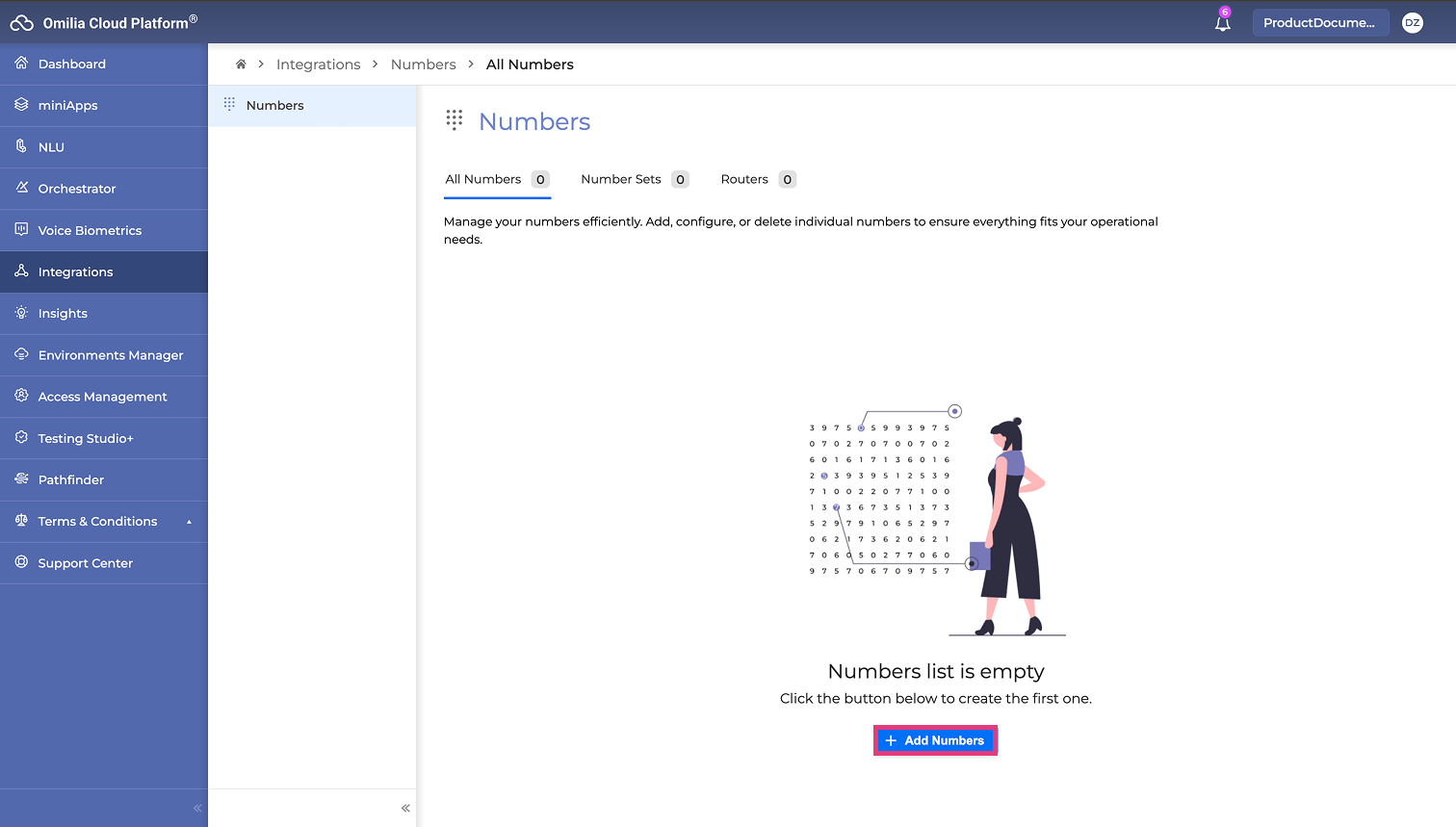The image size is (1456, 827).
Task: Select Voice Biometrics in sidebar
Action: point(90,230)
